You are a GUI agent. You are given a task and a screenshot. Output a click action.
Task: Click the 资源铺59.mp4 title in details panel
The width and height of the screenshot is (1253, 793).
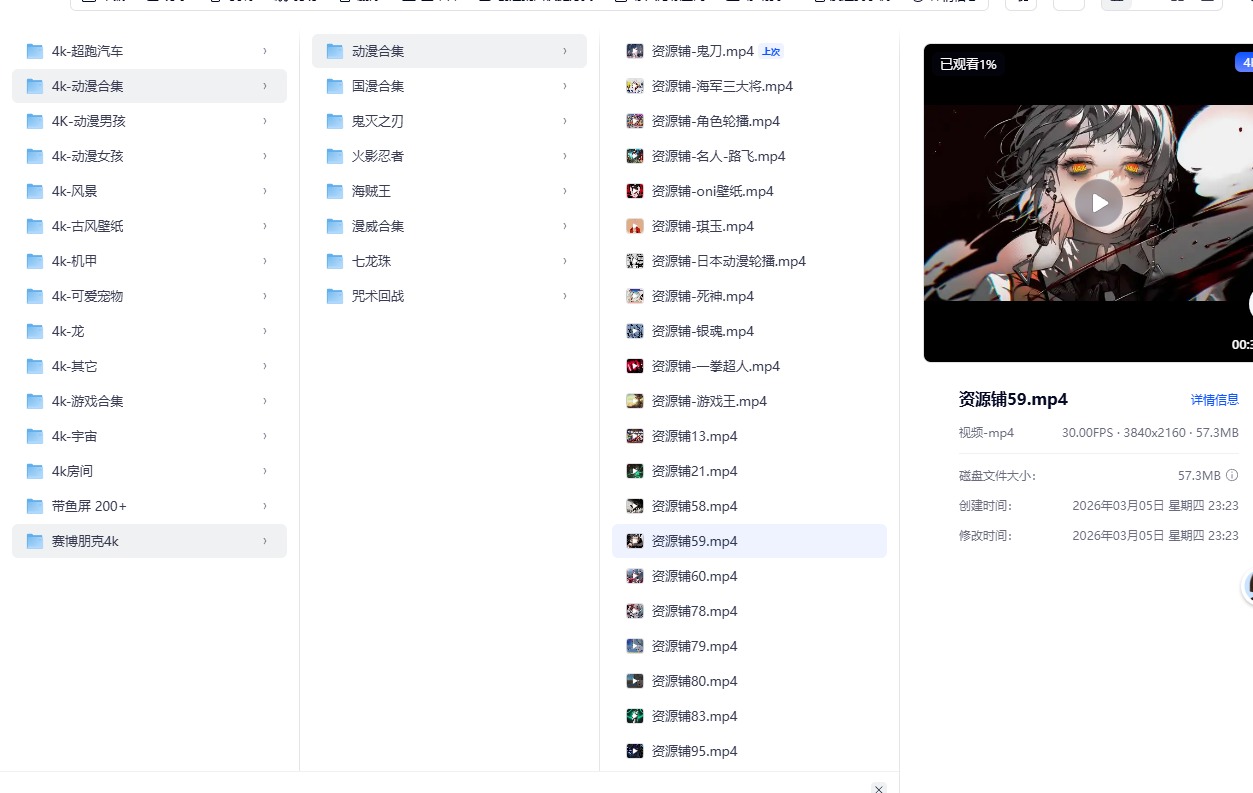(x=1013, y=400)
